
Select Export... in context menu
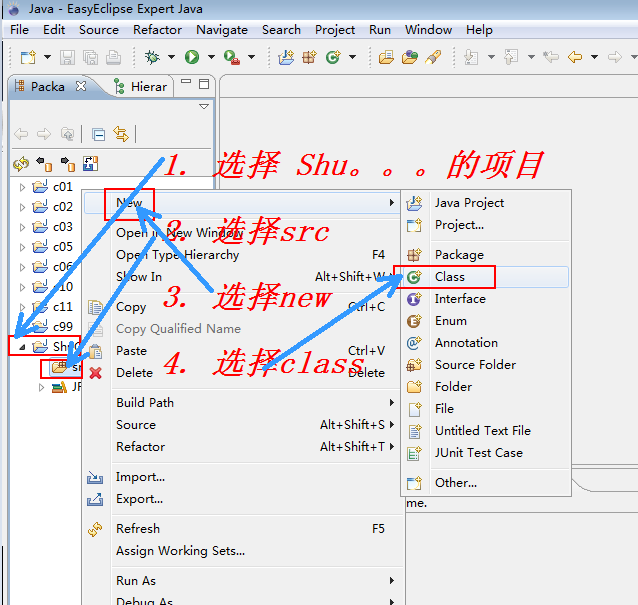[x=242, y=499]
